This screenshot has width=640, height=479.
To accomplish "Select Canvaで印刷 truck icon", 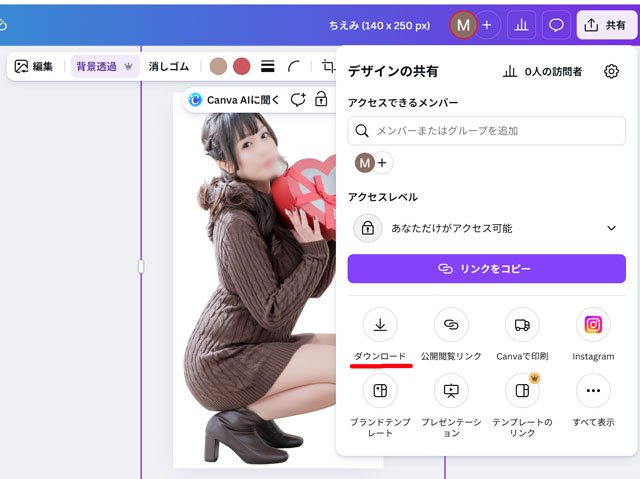I will [x=522, y=325].
